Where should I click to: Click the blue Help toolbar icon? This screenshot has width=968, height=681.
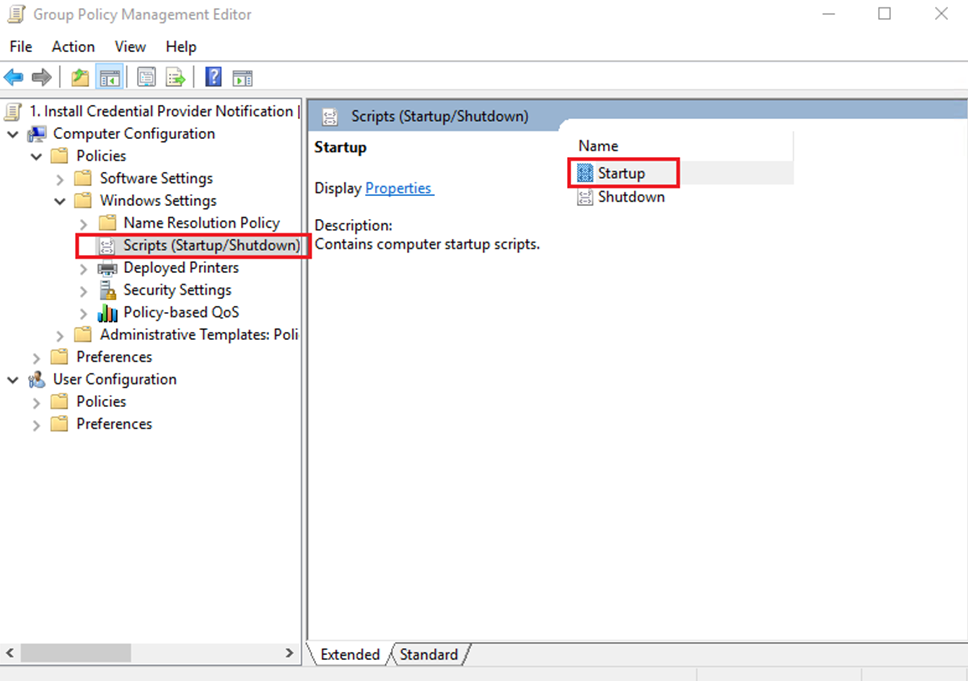coord(214,77)
